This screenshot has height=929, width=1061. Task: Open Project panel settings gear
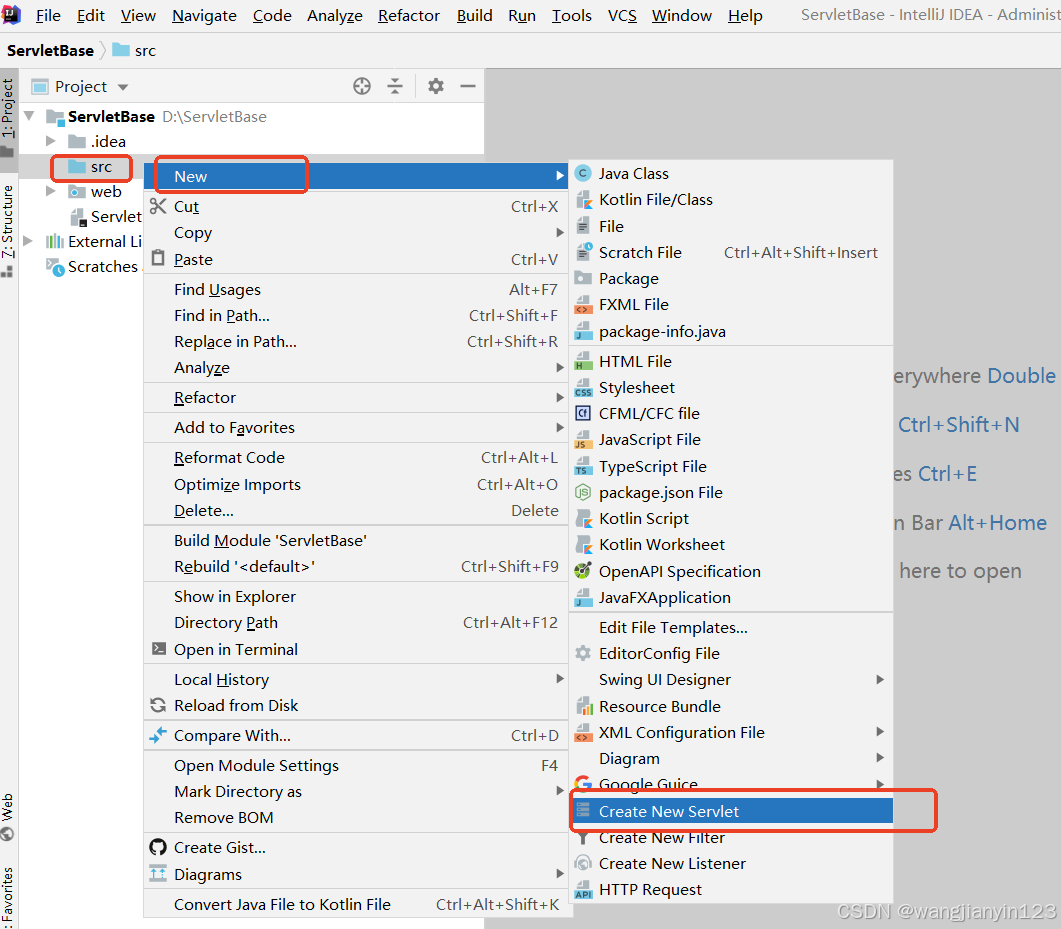point(436,86)
